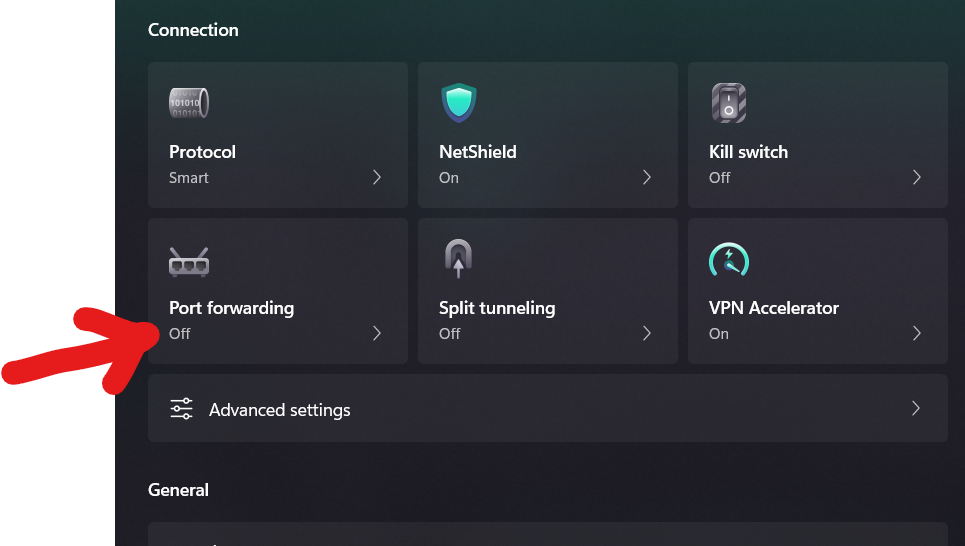Open the Protocol settings title
The width and height of the screenshot is (965, 546).
click(x=202, y=152)
